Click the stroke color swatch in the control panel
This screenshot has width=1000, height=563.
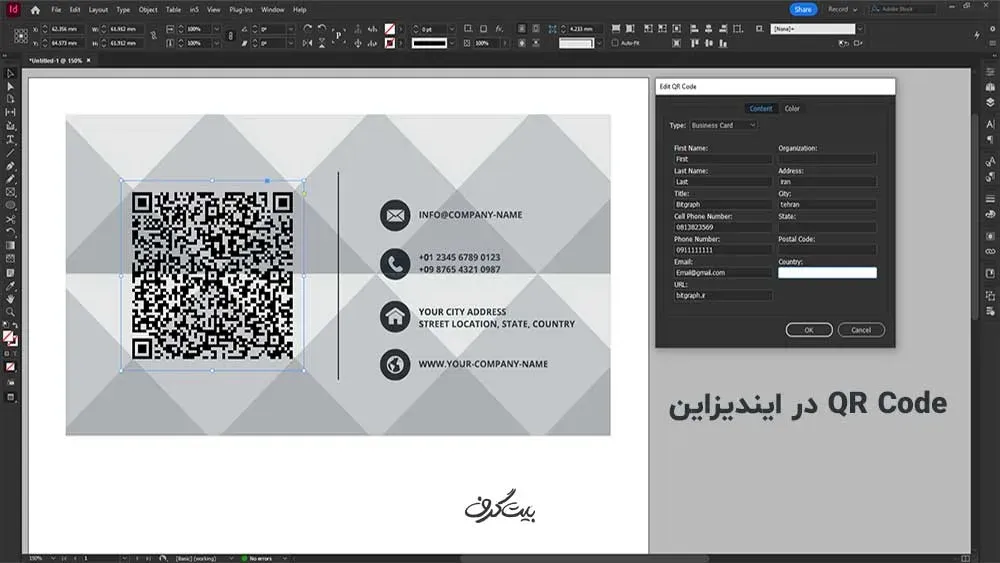390,43
